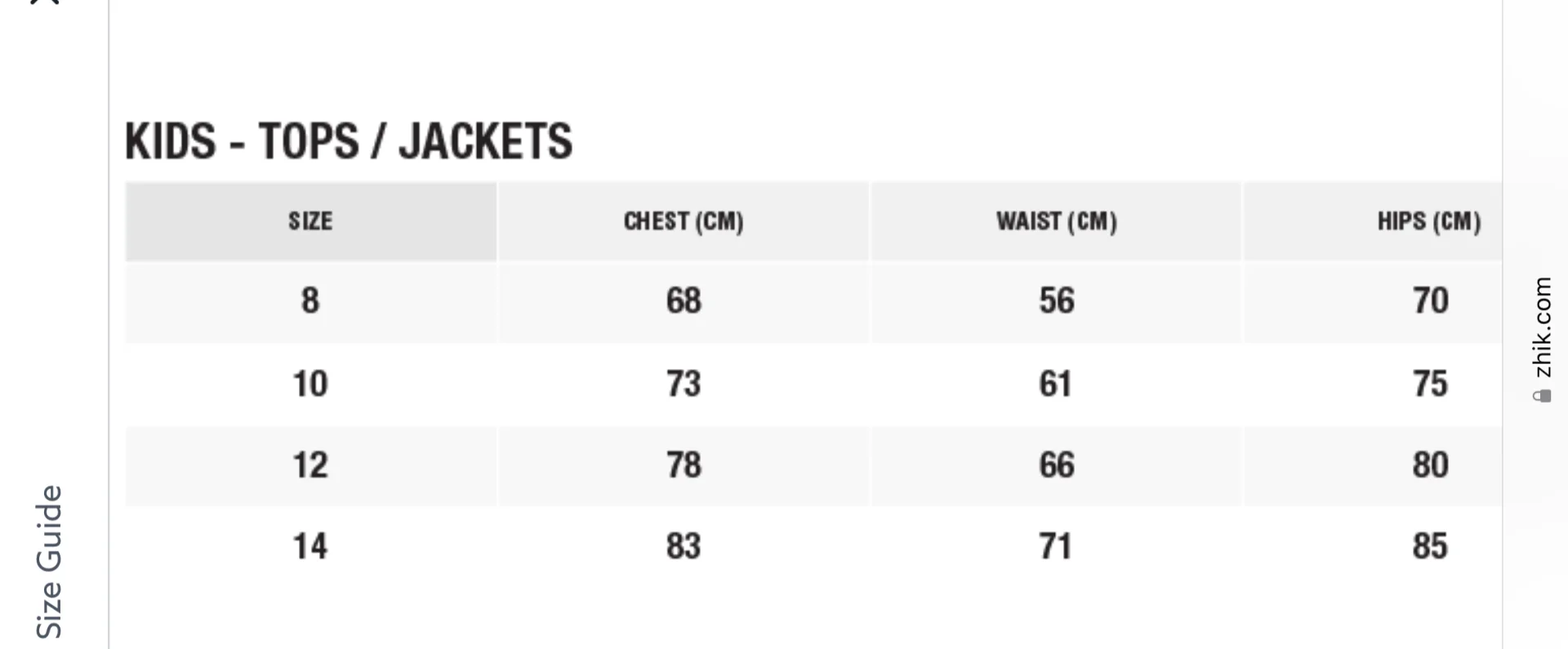Click the chest value 68 cell
This screenshot has height=649, width=1568.
(x=684, y=301)
